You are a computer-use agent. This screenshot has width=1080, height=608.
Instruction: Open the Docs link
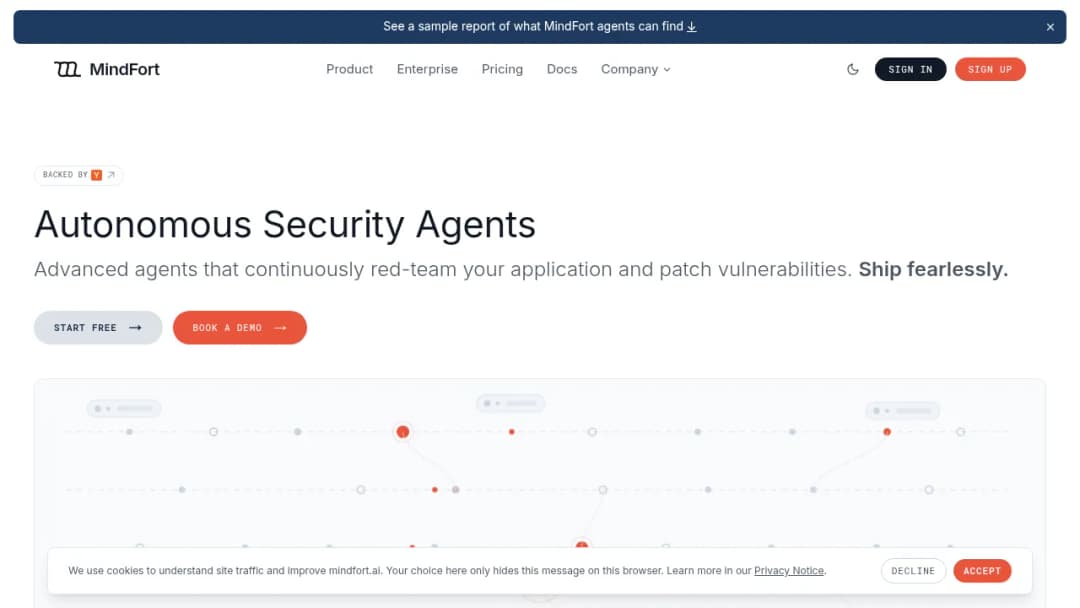[562, 69]
